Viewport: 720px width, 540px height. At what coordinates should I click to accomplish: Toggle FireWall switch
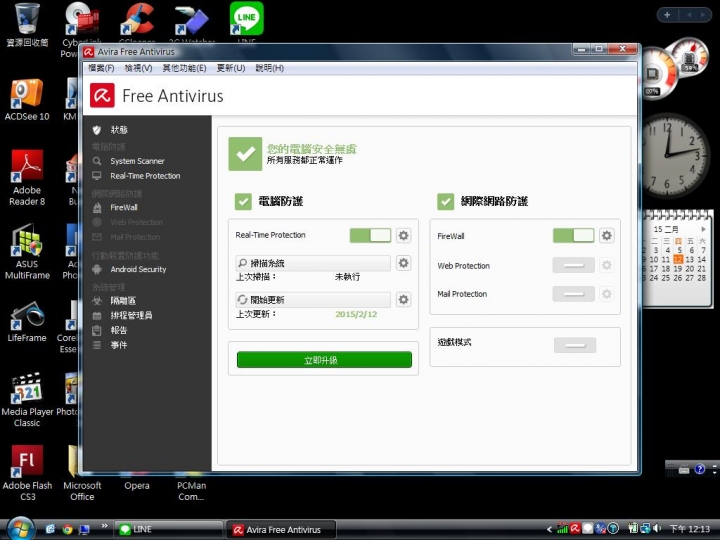pyautogui.click(x=573, y=236)
